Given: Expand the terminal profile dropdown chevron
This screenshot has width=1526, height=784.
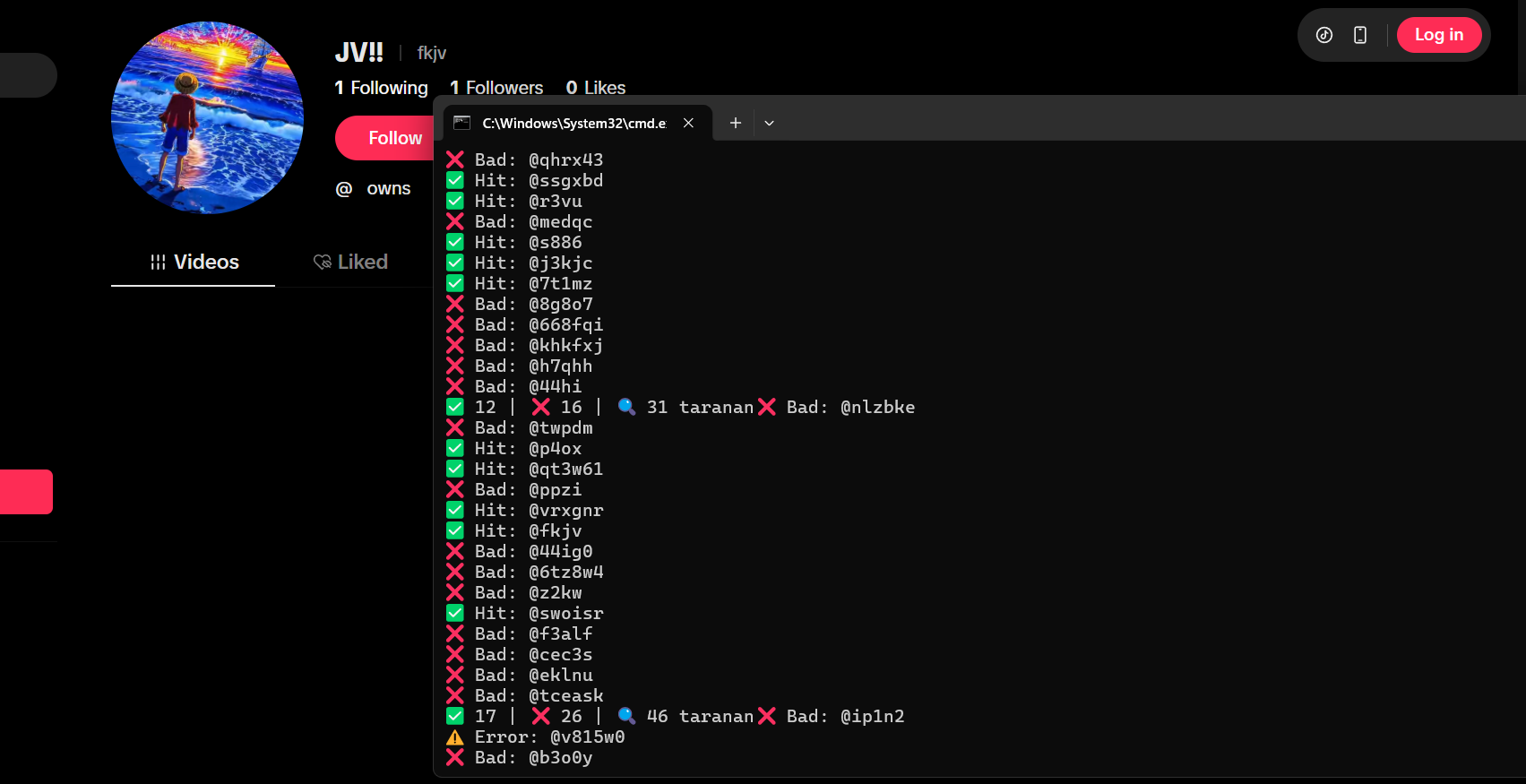Looking at the screenshot, I should click(x=769, y=123).
